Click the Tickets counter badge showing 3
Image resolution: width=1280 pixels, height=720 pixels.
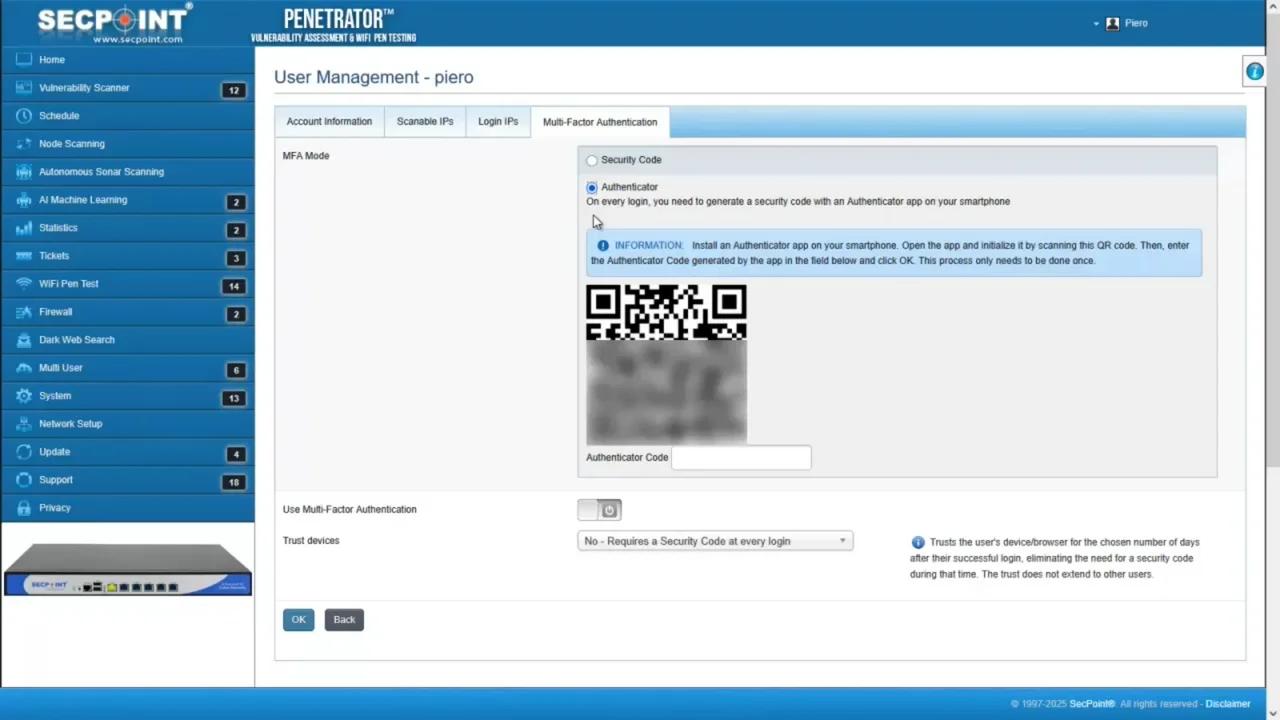coord(235,258)
